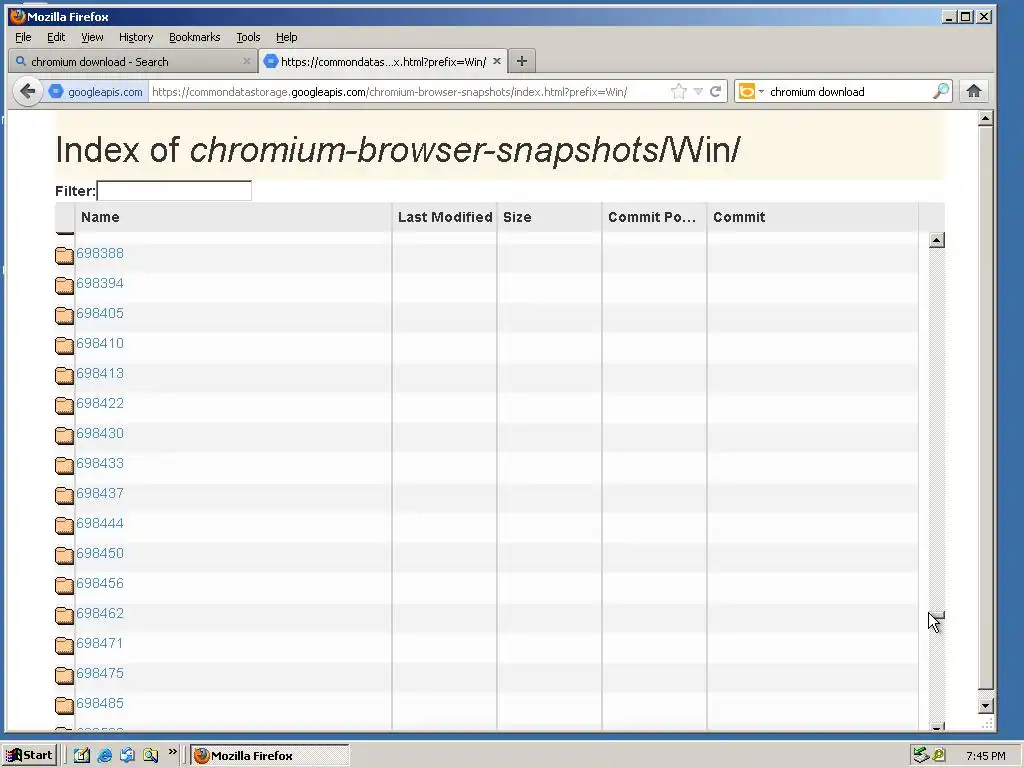
Task: Open search engine selector icon
Action: pos(750,91)
